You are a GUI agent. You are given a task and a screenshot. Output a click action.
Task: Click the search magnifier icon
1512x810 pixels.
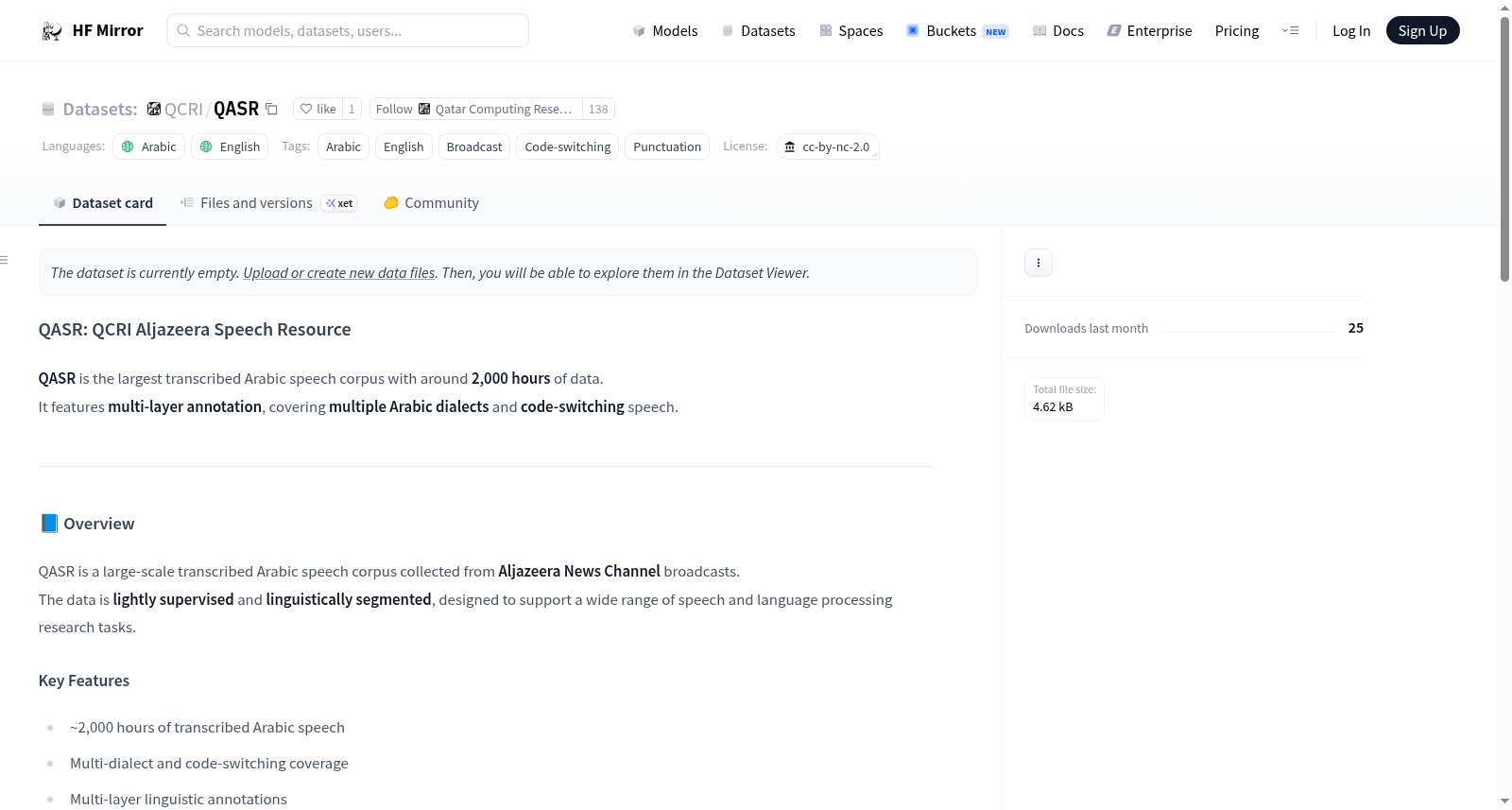coord(183,30)
